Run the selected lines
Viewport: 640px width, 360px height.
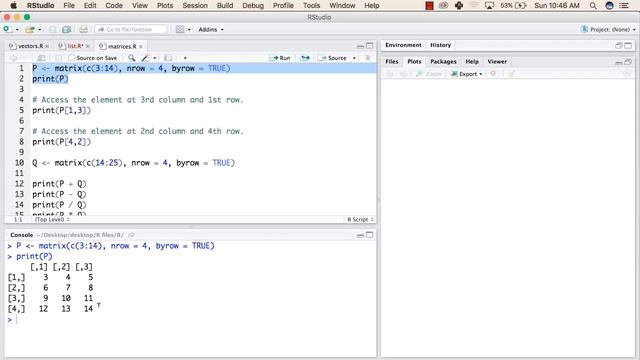click(280, 58)
